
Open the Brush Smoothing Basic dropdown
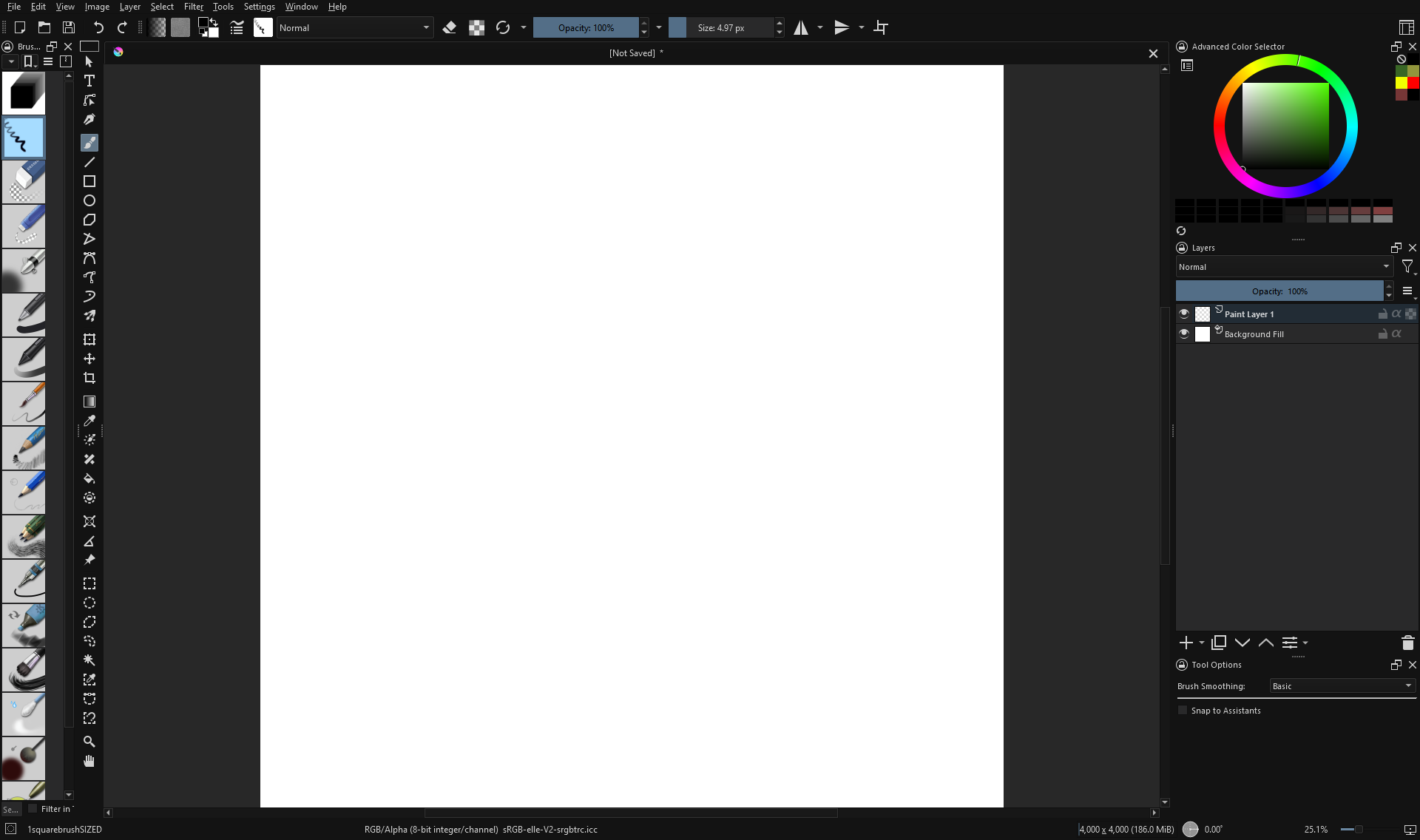click(x=1342, y=686)
